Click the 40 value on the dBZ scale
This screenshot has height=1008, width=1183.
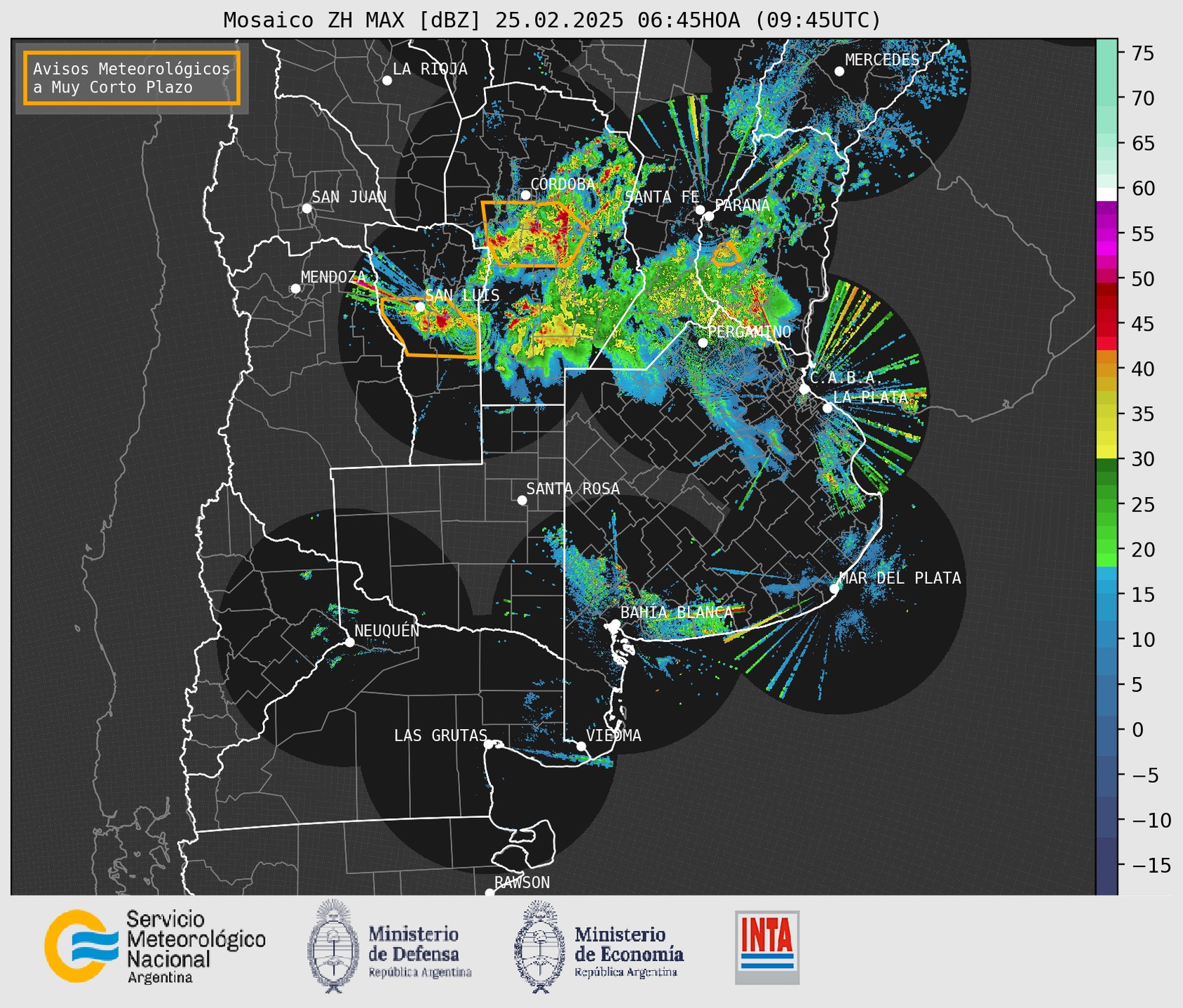coord(1142,369)
